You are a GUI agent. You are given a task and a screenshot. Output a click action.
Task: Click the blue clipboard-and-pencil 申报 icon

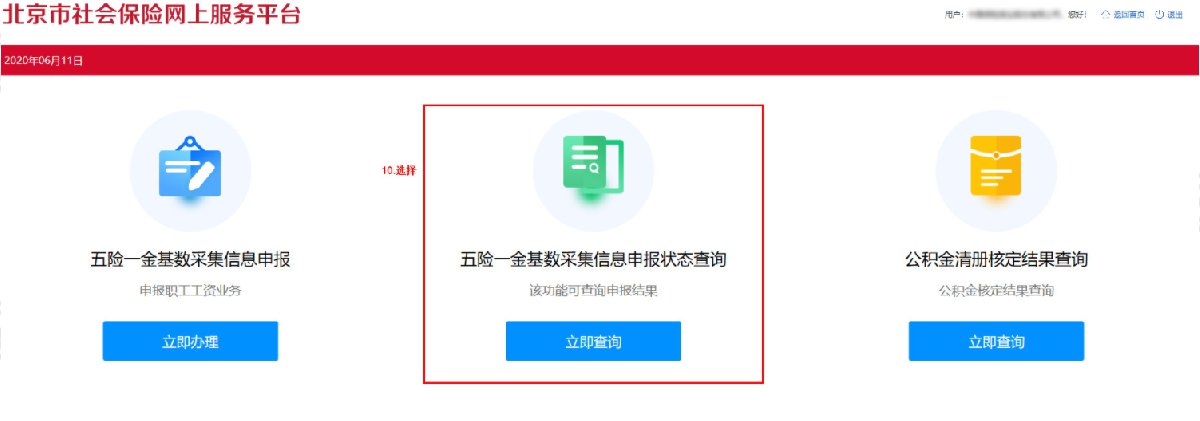[x=190, y=168]
